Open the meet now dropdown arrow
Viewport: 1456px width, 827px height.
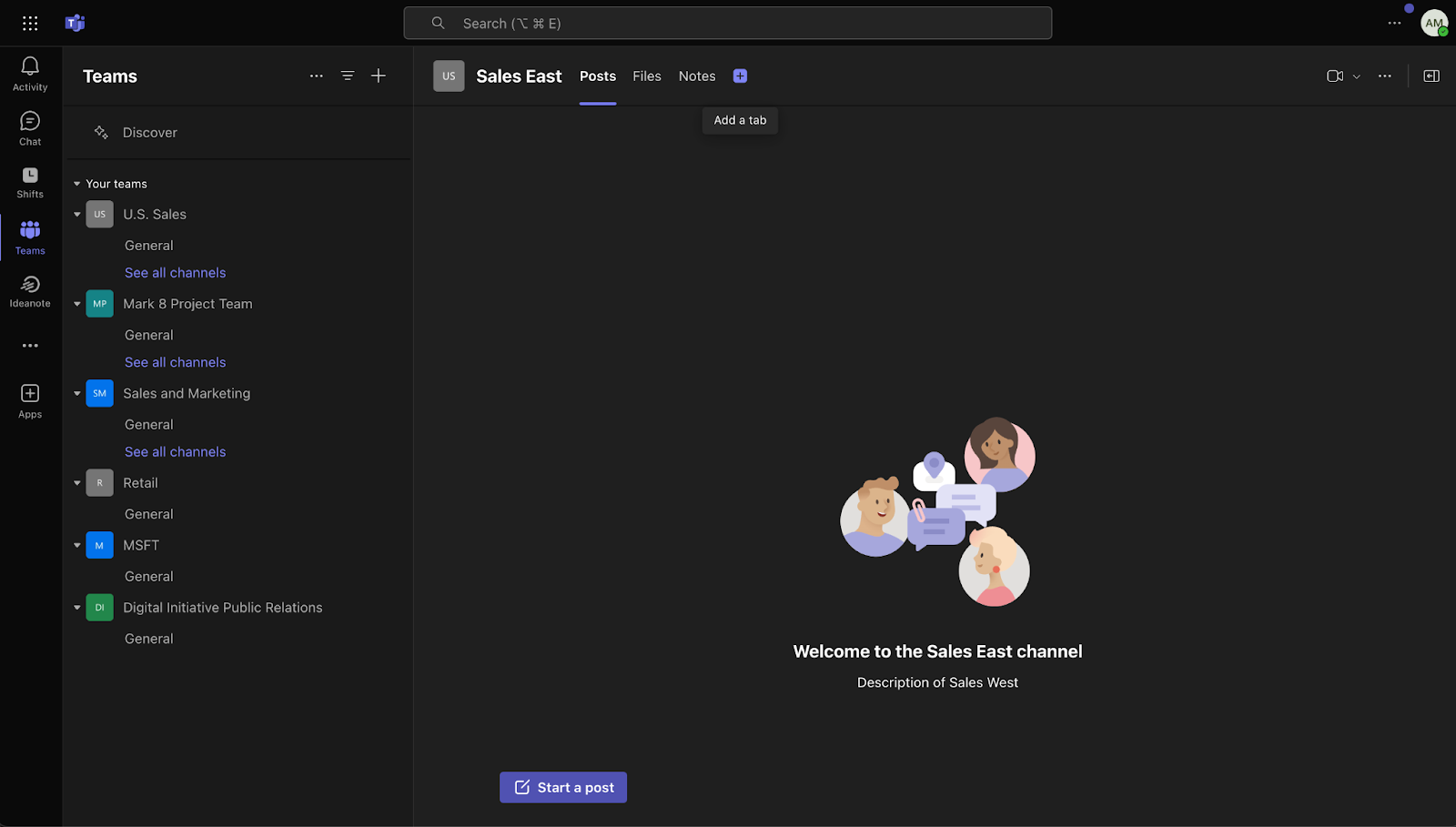(x=1357, y=76)
